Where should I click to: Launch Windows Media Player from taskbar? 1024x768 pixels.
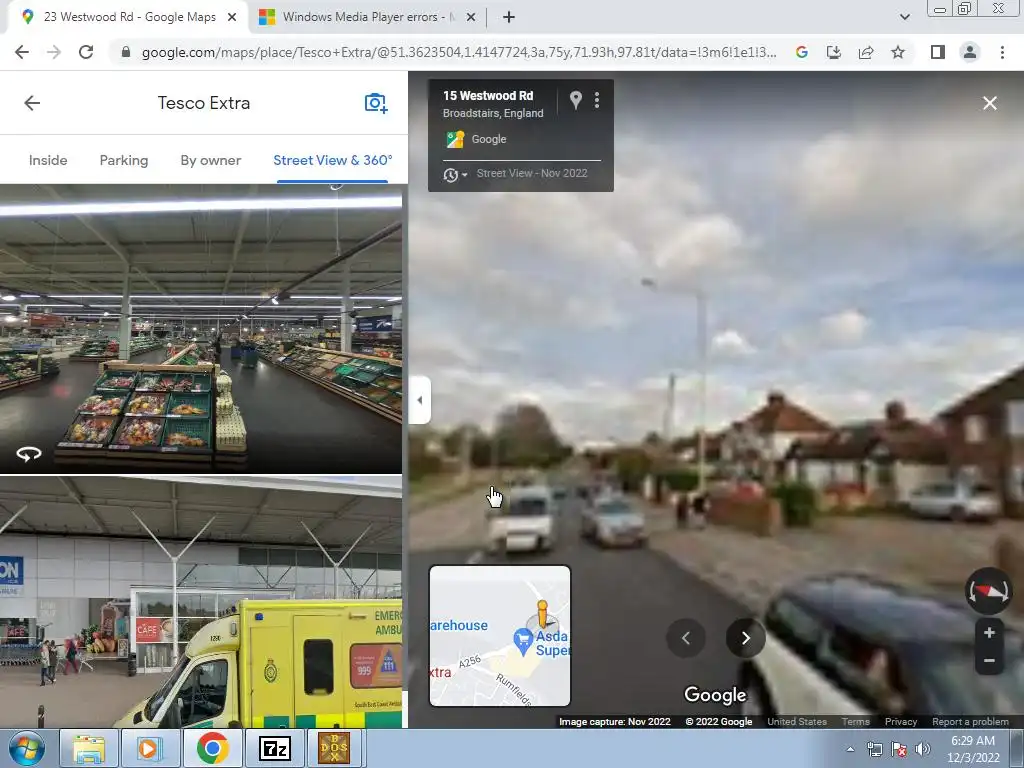pyautogui.click(x=150, y=748)
